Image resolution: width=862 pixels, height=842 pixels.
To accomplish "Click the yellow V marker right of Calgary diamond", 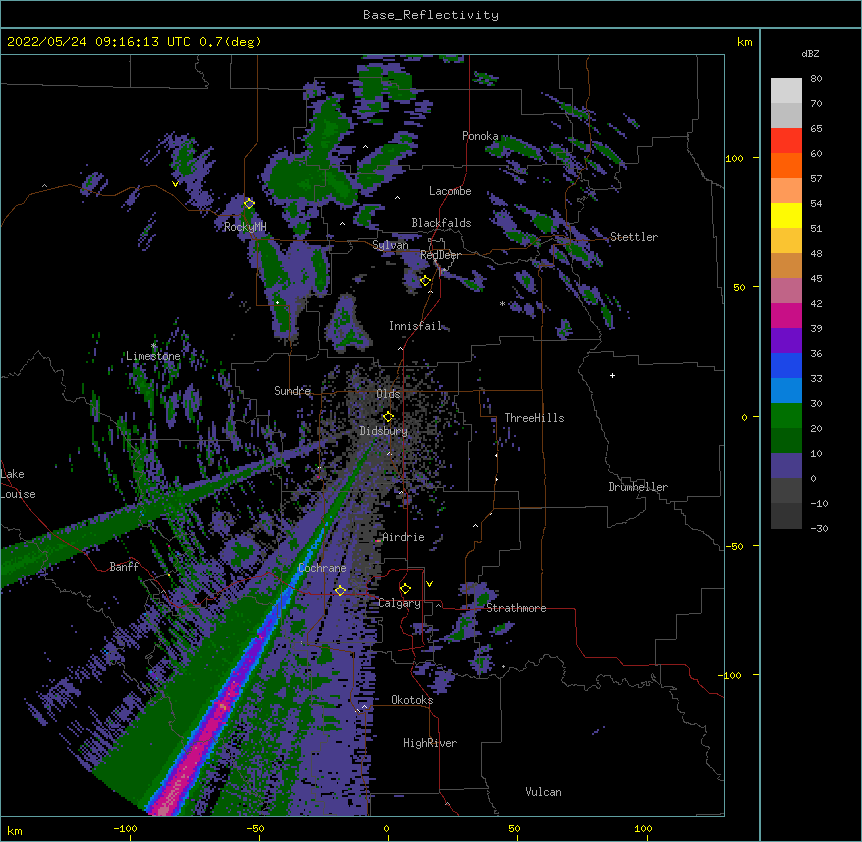I will pyautogui.click(x=429, y=584).
